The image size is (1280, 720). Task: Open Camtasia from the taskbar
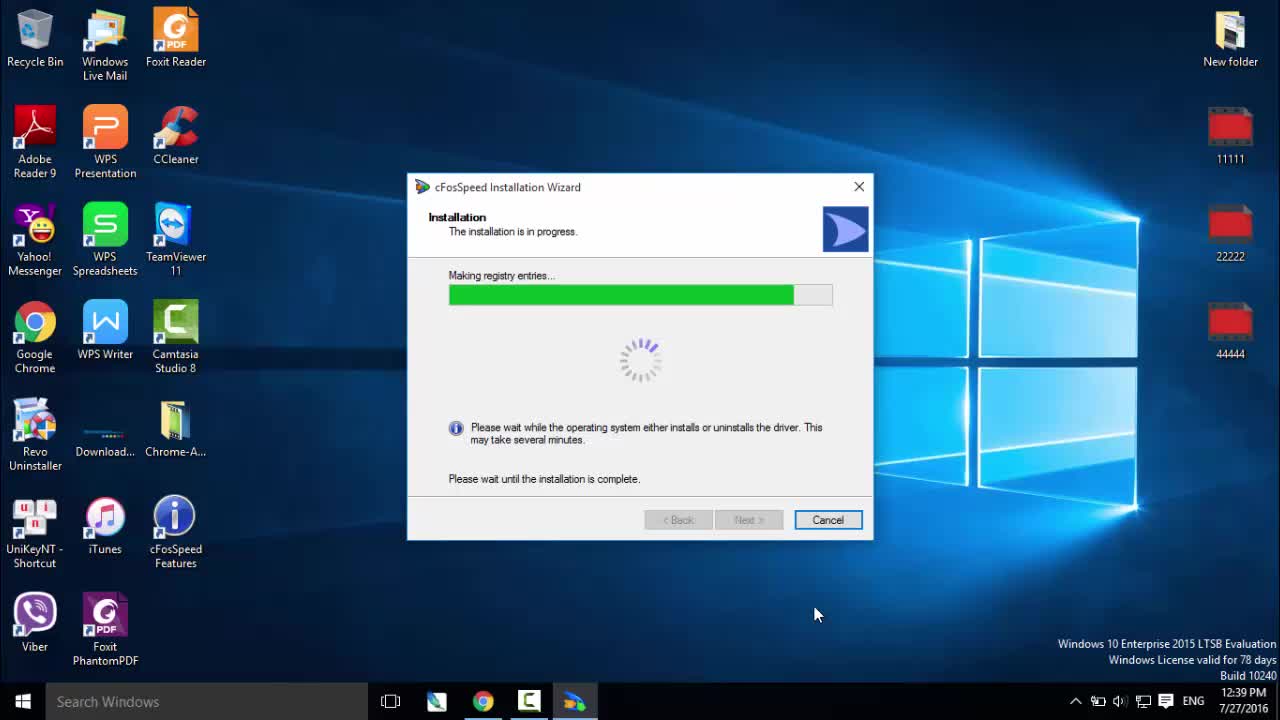tap(529, 701)
